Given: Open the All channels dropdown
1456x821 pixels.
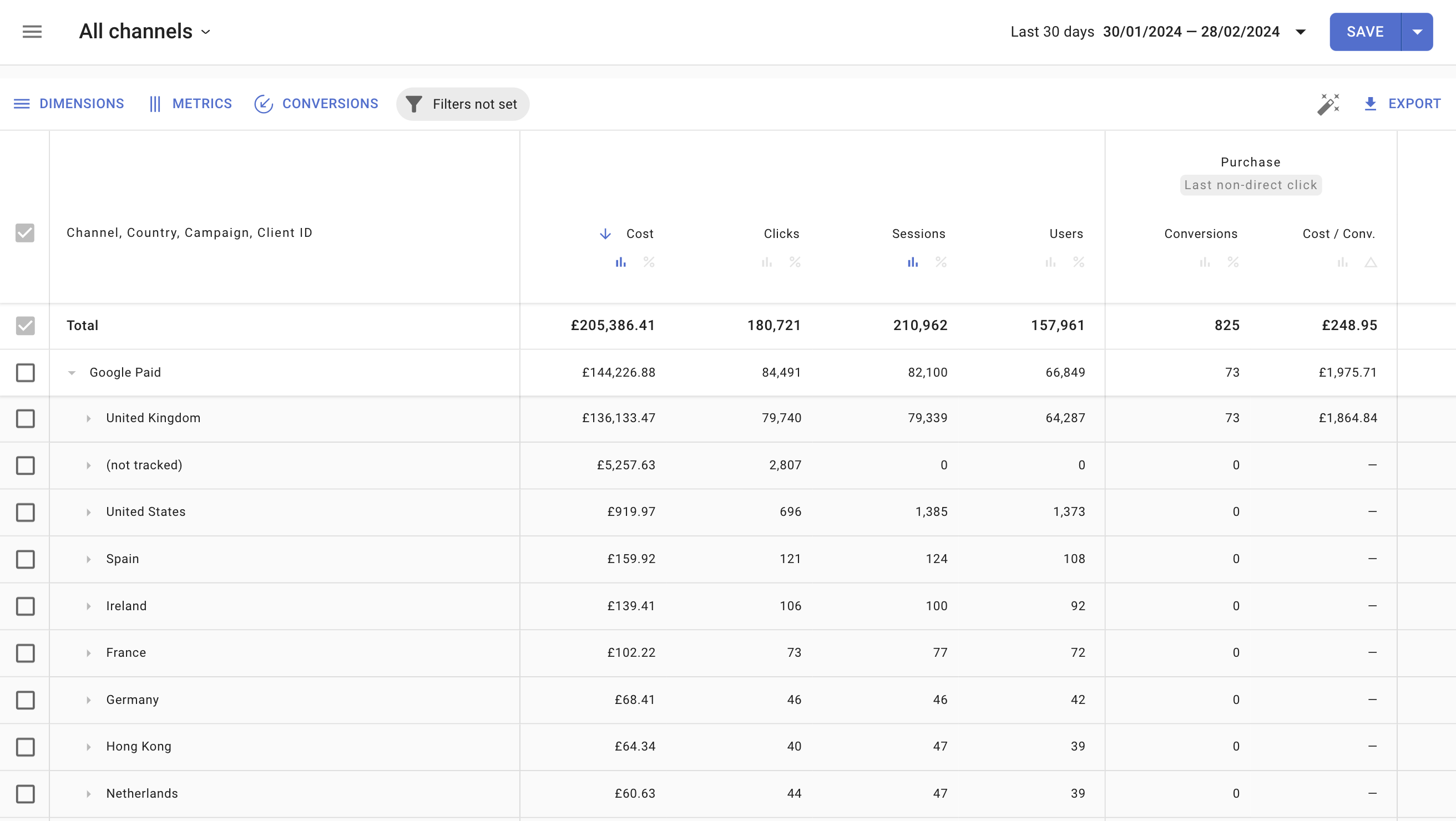Looking at the screenshot, I should point(206,32).
